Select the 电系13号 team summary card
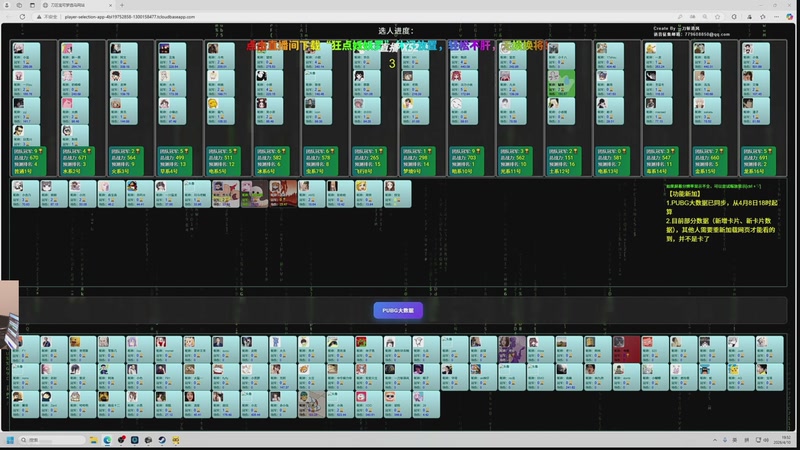The image size is (800, 450). pos(612,161)
